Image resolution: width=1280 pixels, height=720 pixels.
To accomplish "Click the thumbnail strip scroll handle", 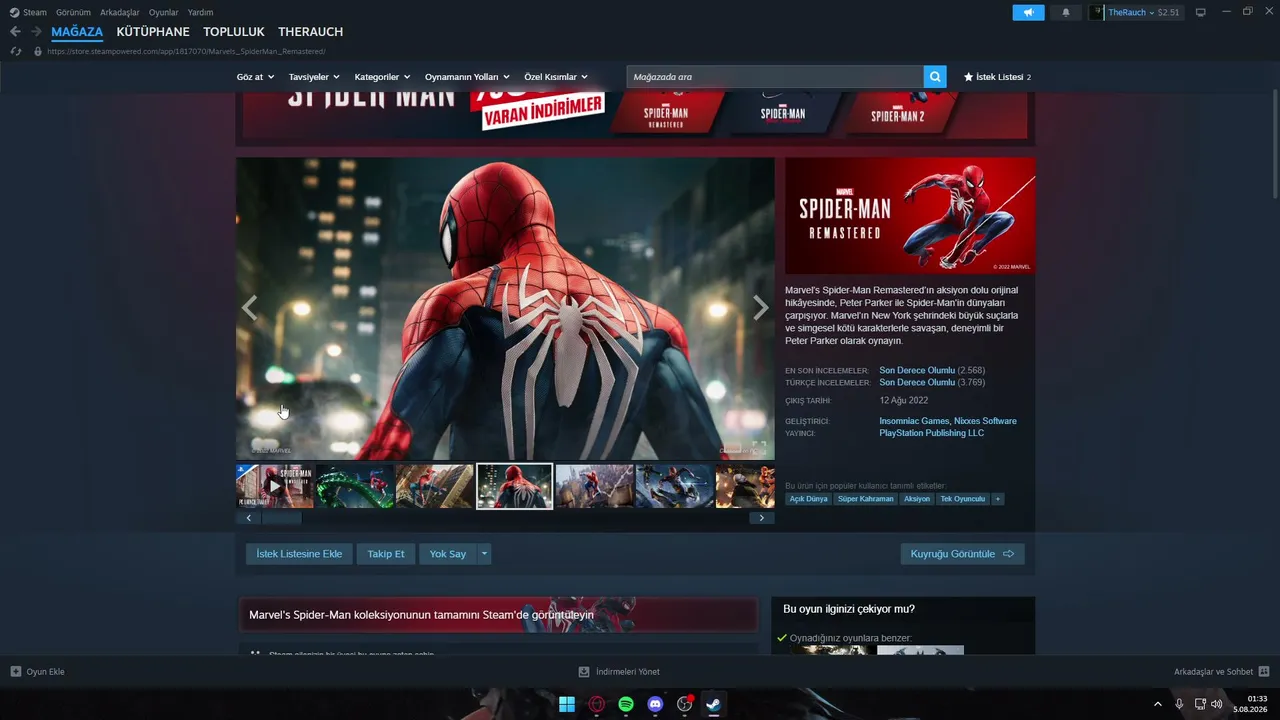I will coord(281,518).
